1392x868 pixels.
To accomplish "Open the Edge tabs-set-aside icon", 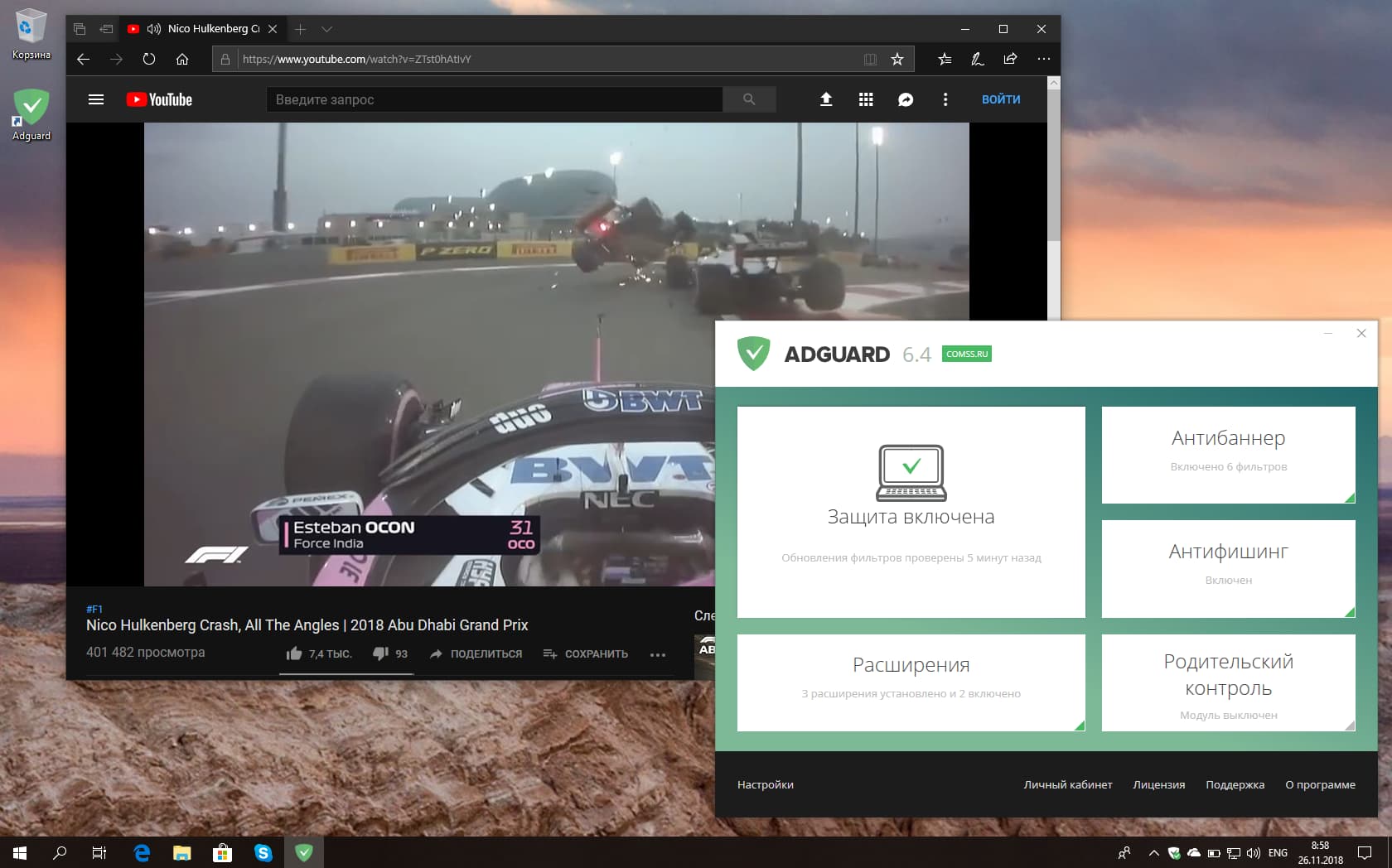I will (80, 29).
